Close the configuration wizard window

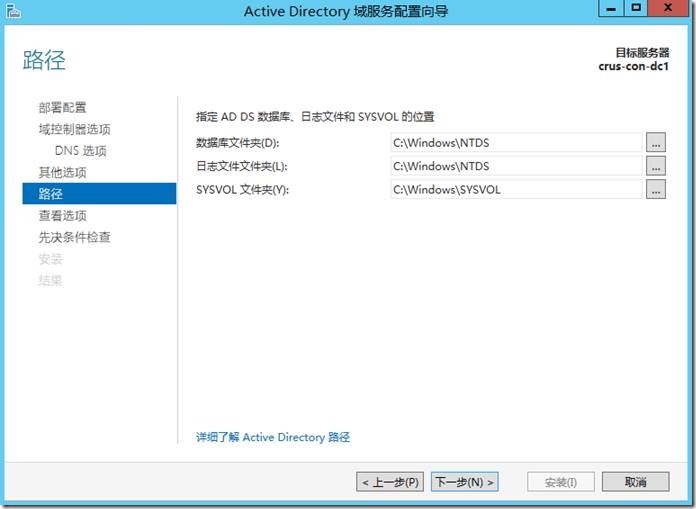668,9
